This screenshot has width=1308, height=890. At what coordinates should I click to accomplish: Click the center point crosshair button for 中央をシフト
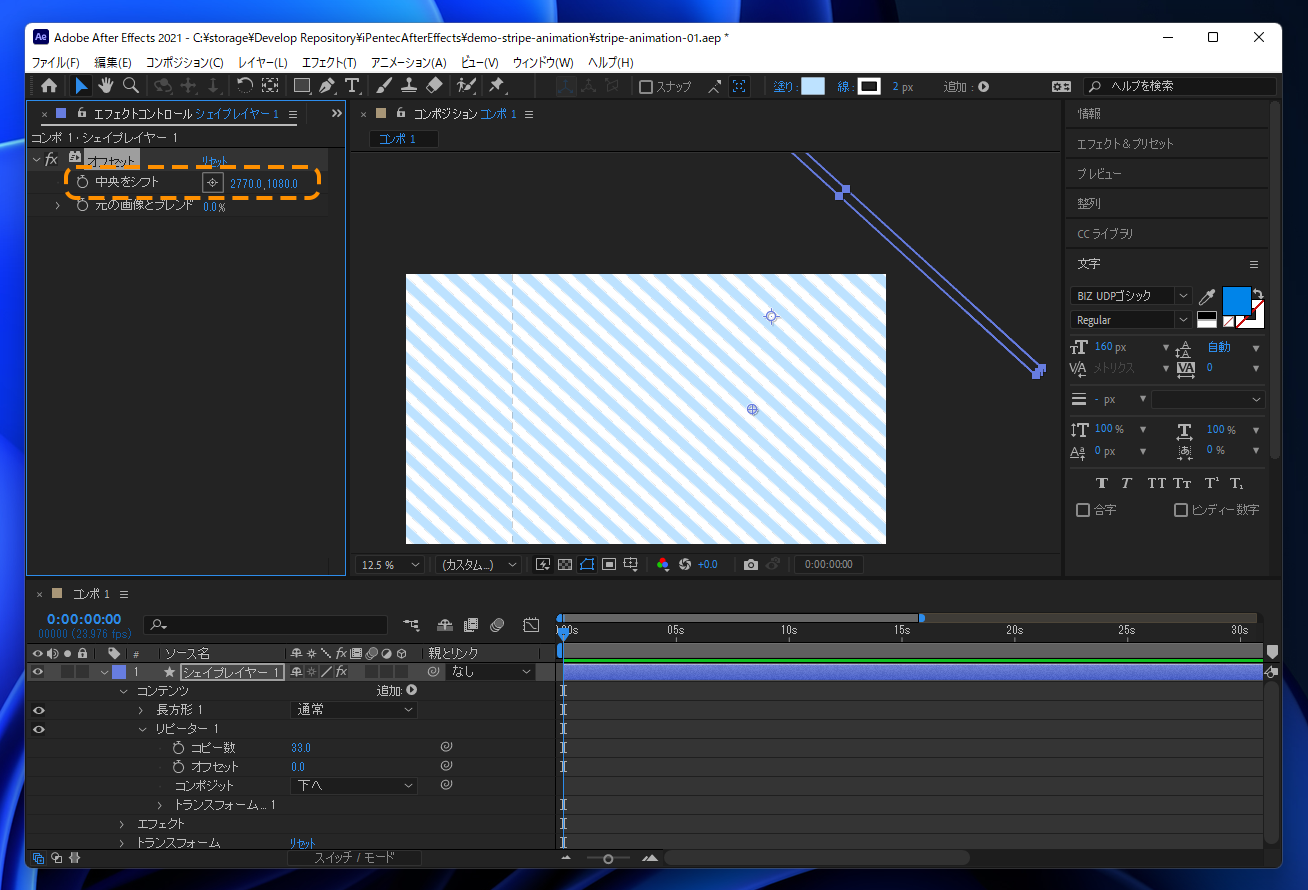(212, 183)
